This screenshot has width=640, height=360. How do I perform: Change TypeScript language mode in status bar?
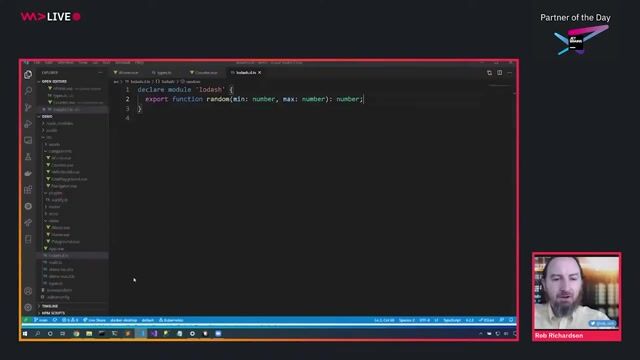coord(452,320)
